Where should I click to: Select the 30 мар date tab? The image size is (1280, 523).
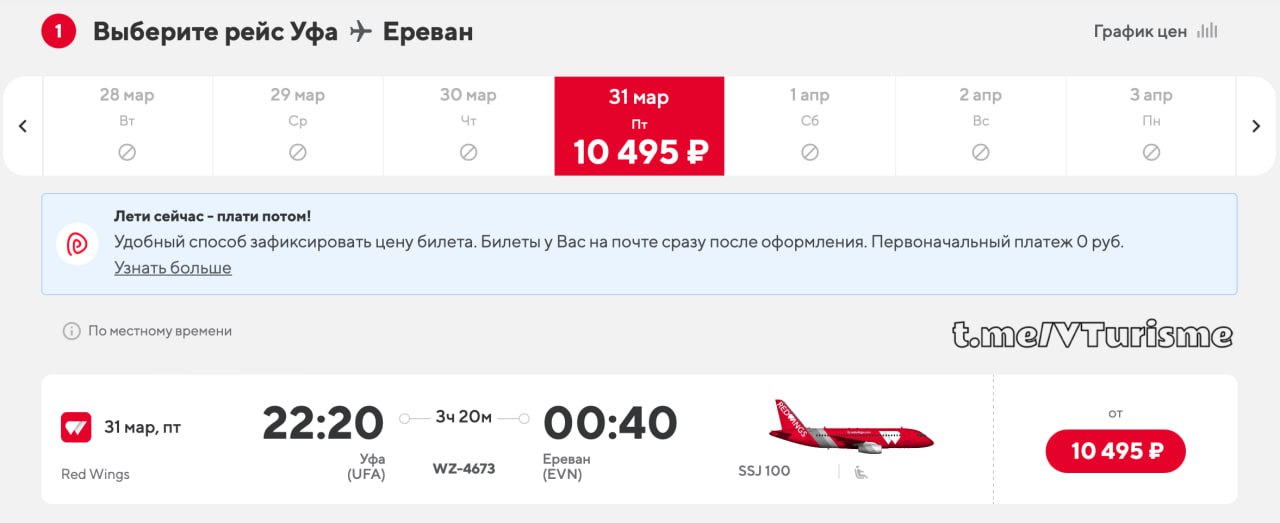pos(468,126)
